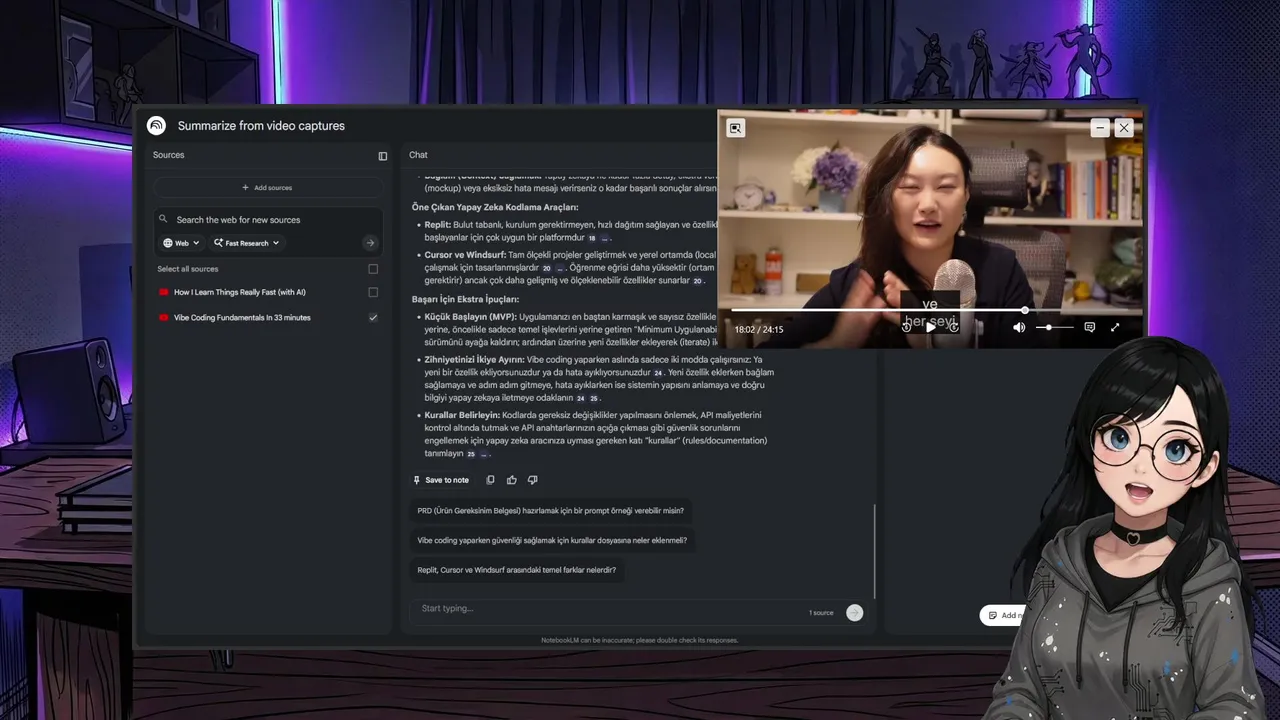Adjust the video volume slider
The width and height of the screenshot is (1280, 720).
(x=1054, y=327)
